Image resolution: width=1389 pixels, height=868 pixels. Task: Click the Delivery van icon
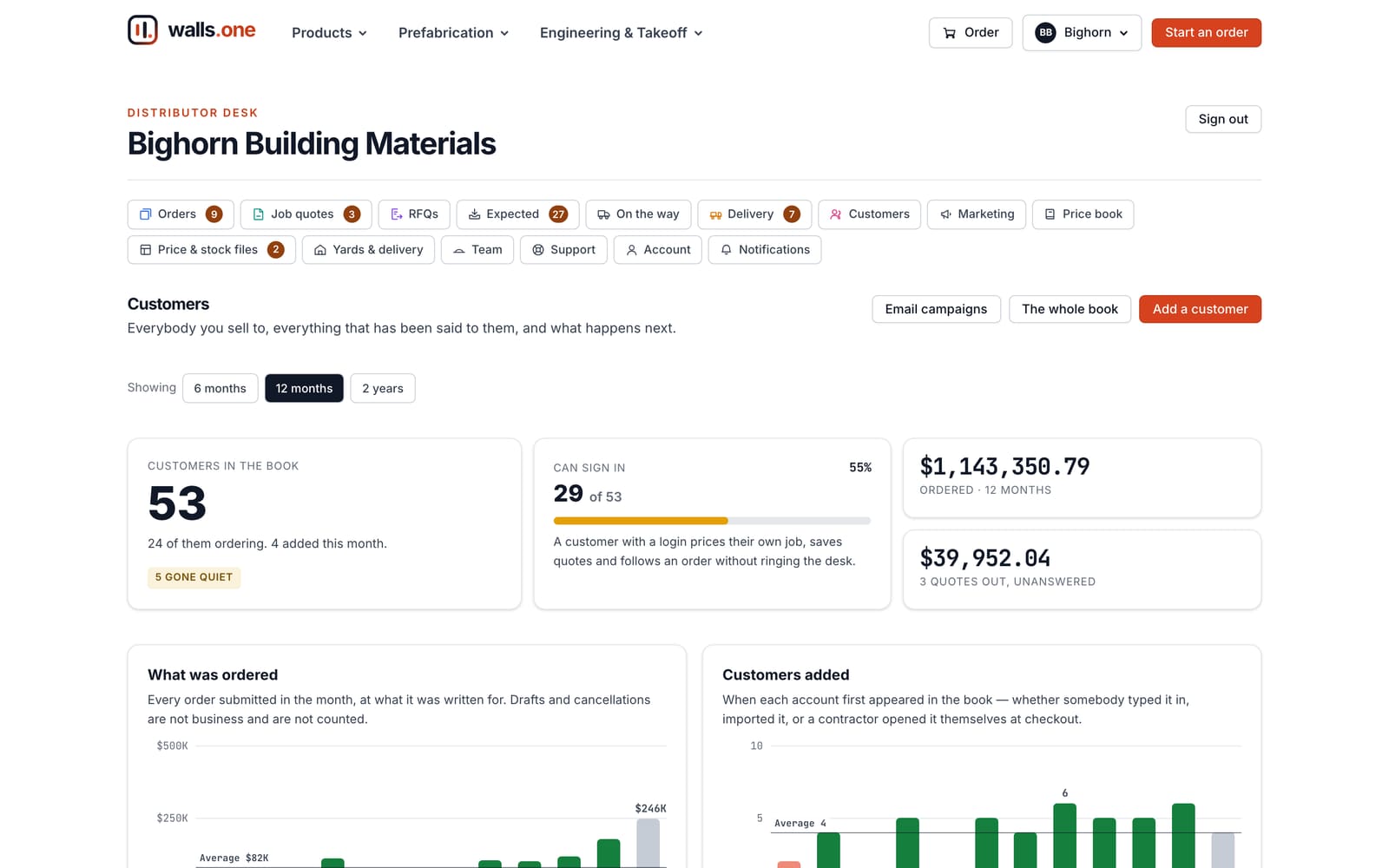715,214
